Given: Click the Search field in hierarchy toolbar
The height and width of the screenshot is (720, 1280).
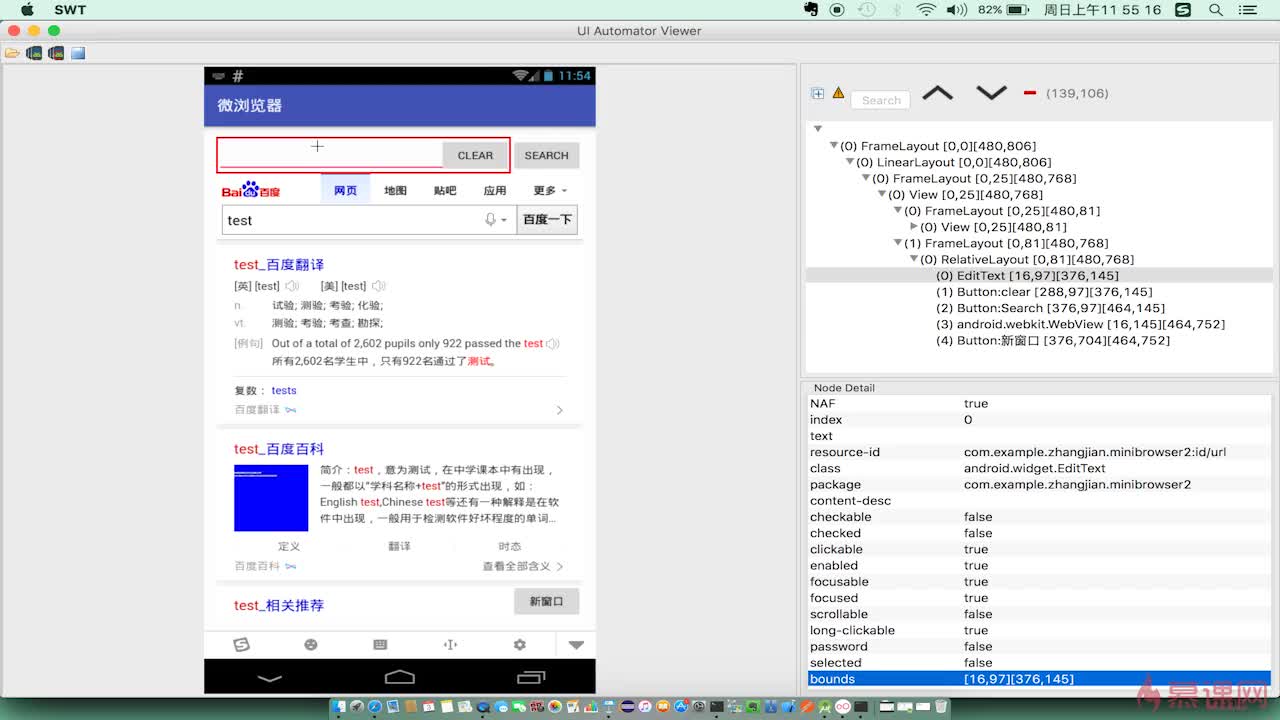Looking at the screenshot, I should (881, 100).
